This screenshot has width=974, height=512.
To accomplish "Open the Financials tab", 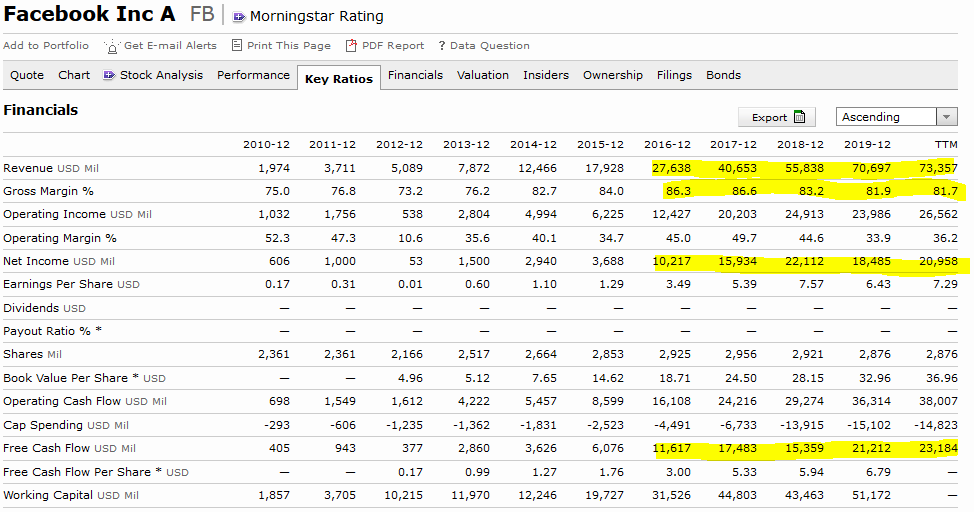I will [x=416, y=75].
